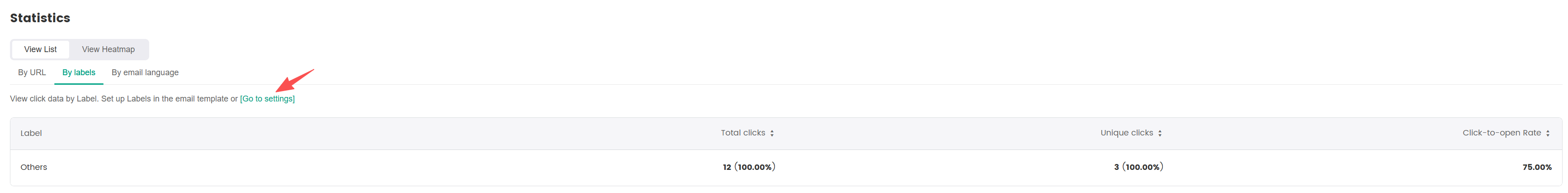Follow the Go to settings link
Viewport: 1568px width, 193px height.
click(x=267, y=99)
